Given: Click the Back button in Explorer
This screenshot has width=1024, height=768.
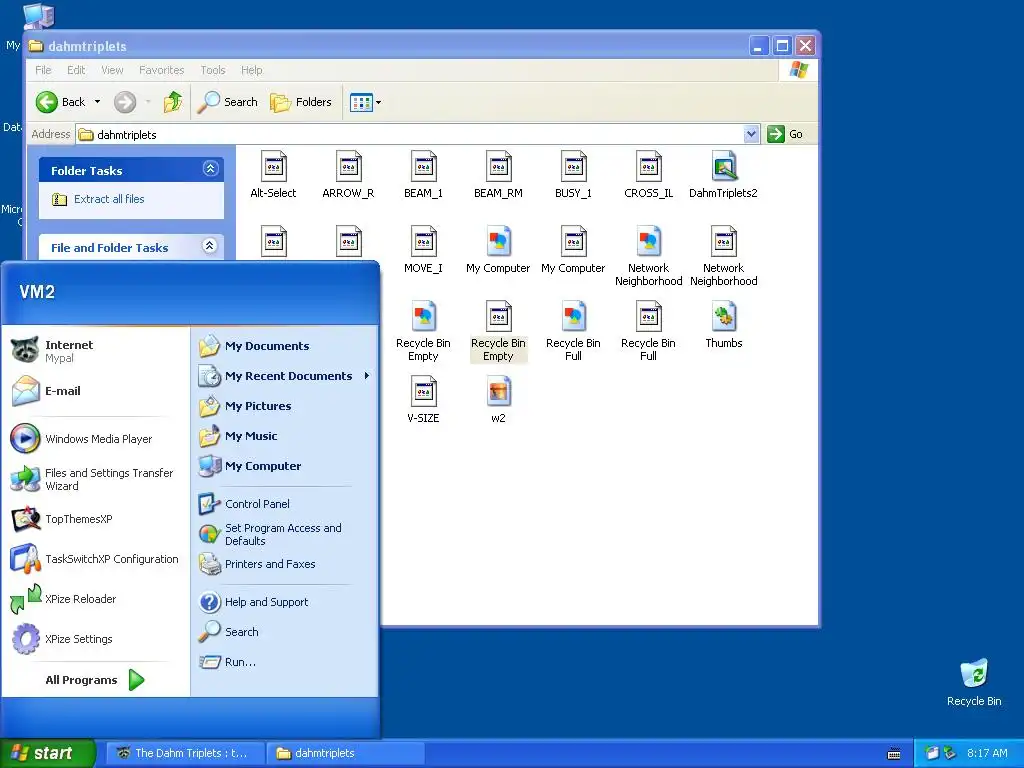Looking at the screenshot, I should 60,102.
